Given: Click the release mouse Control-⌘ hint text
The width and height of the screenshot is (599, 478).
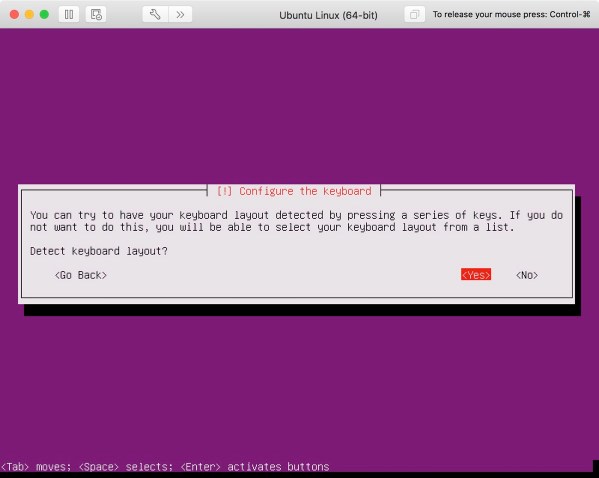Looking at the screenshot, I should click(x=512, y=15).
